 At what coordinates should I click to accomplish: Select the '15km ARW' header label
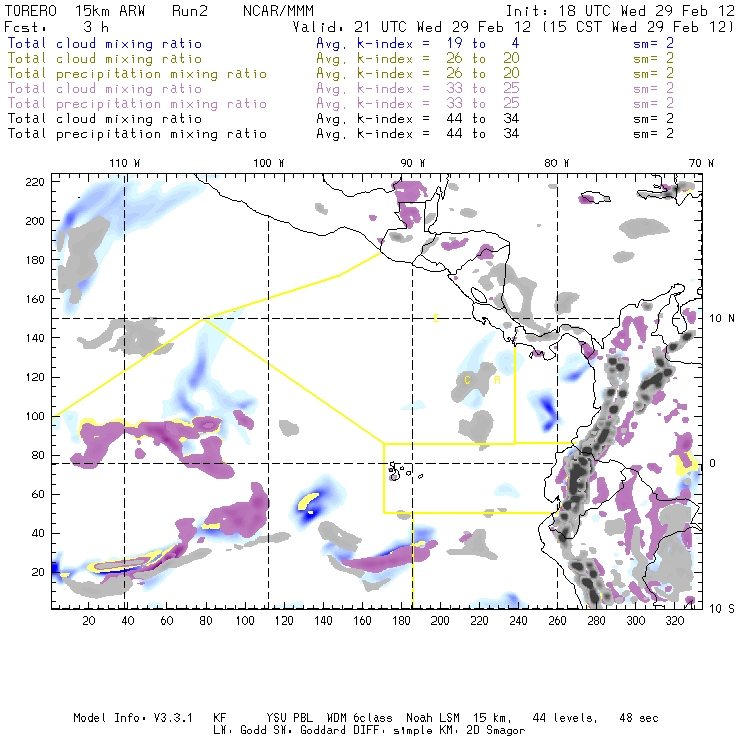click(x=110, y=11)
